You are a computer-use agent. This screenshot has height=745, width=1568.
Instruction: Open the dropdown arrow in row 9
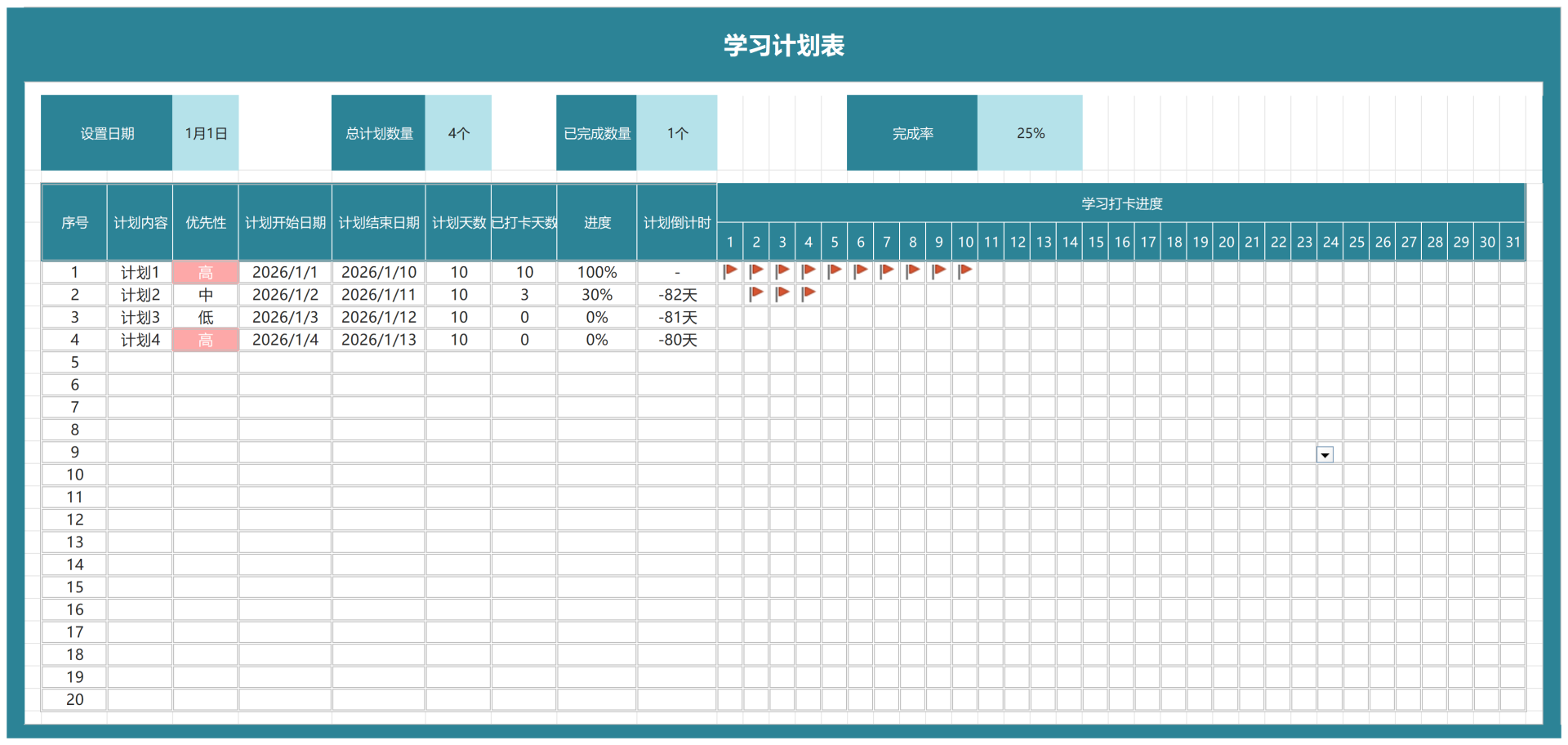pos(1325,453)
